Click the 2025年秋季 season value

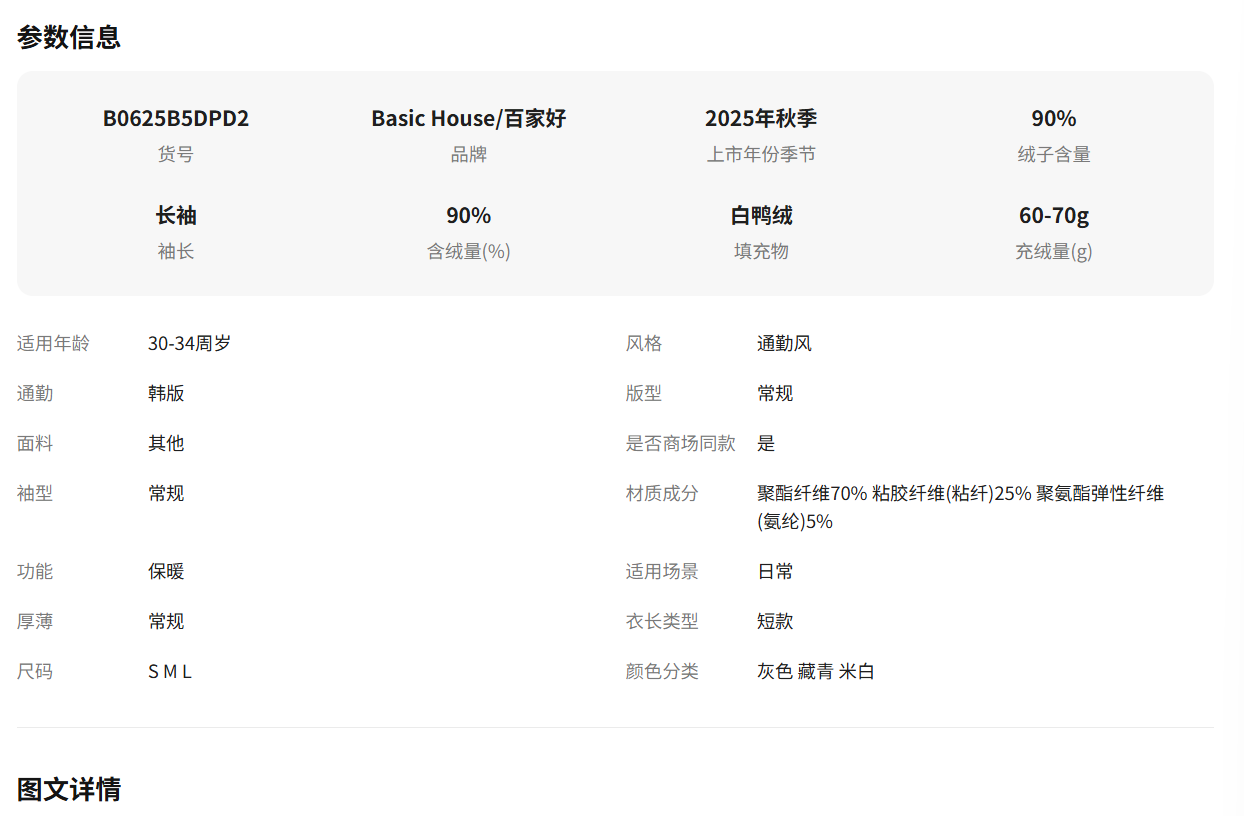760,118
